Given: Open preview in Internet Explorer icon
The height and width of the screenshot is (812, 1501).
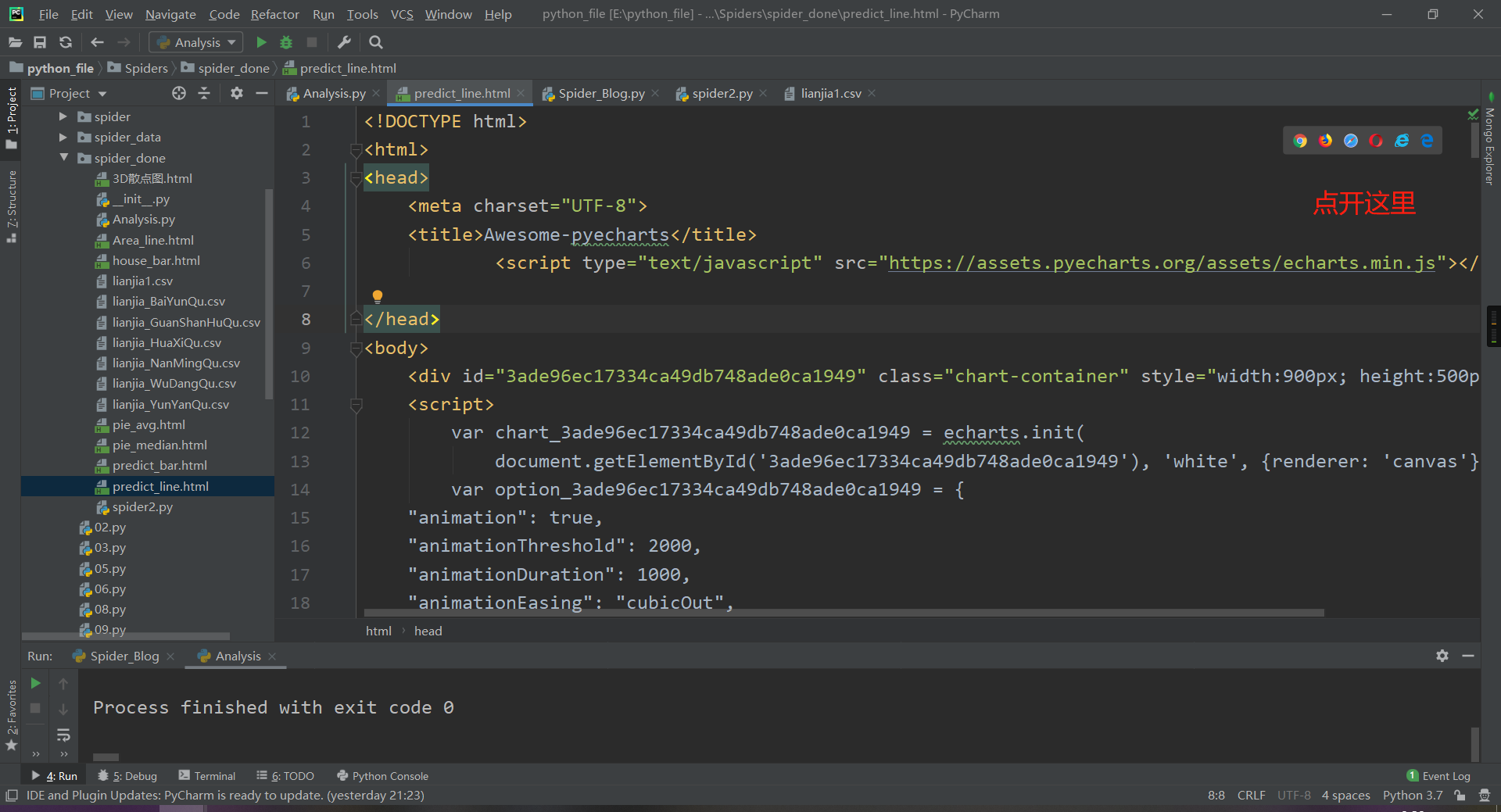Looking at the screenshot, I should (x=1402, y=141).
